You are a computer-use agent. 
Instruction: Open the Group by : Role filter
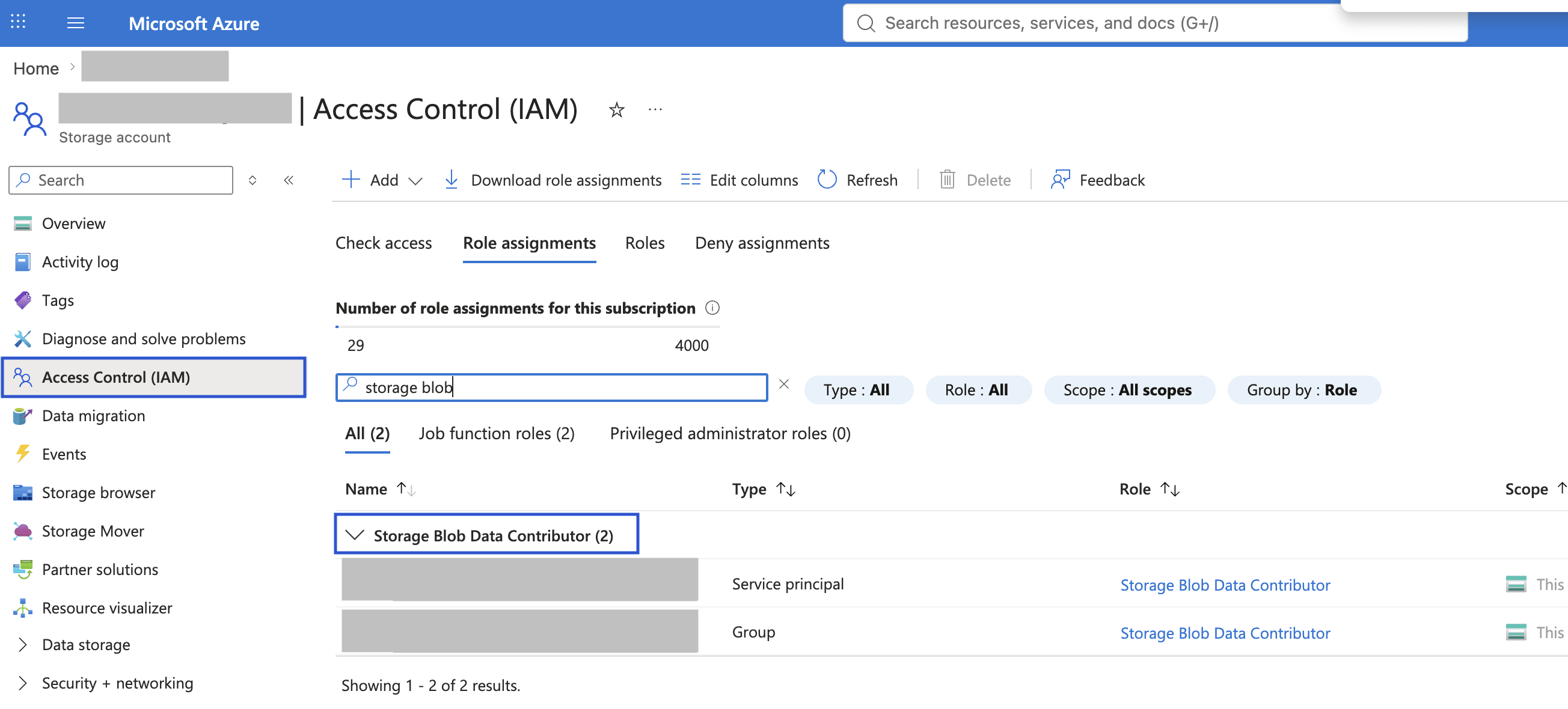(1303, 390)
